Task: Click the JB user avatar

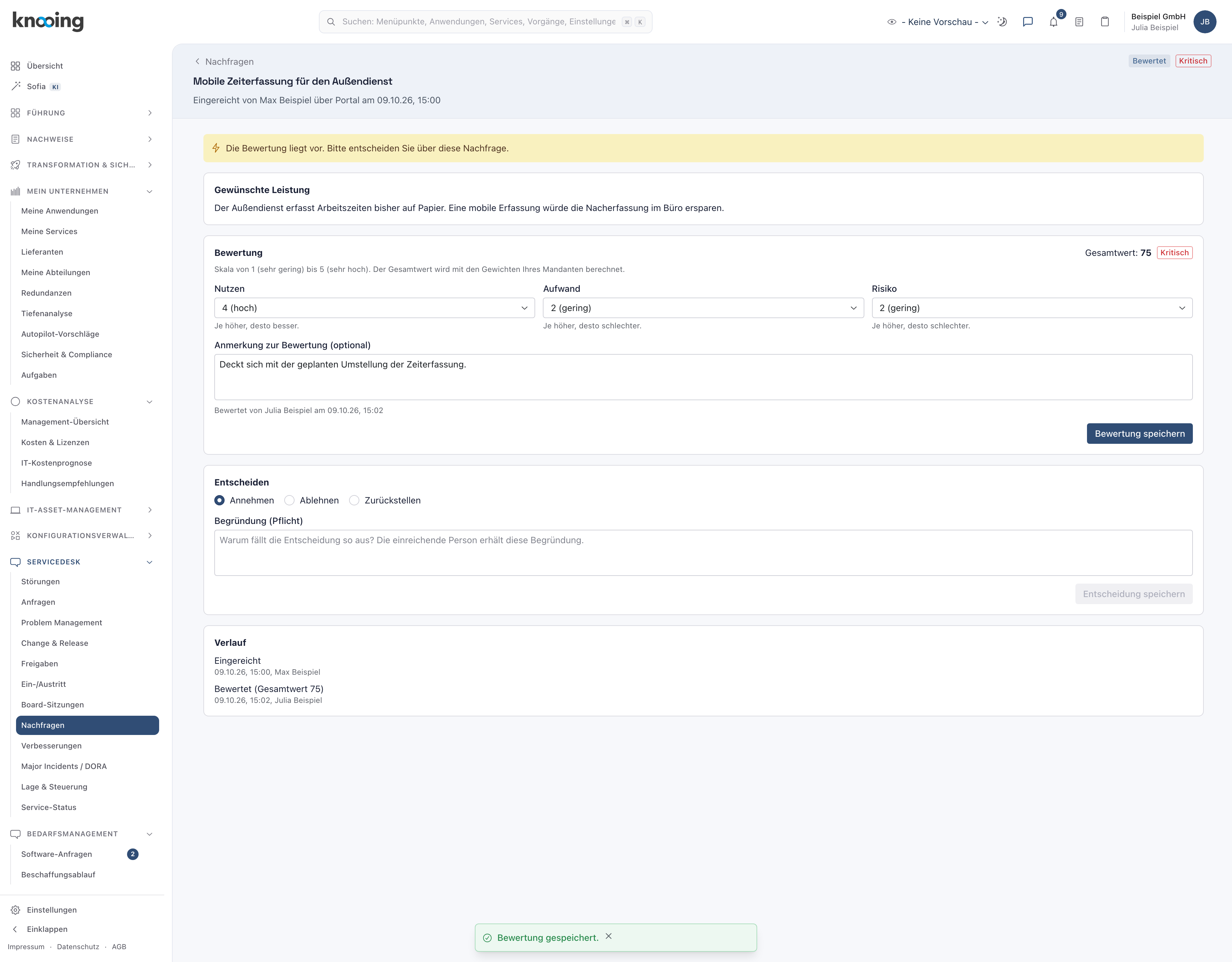Action: click(1205, 22)
